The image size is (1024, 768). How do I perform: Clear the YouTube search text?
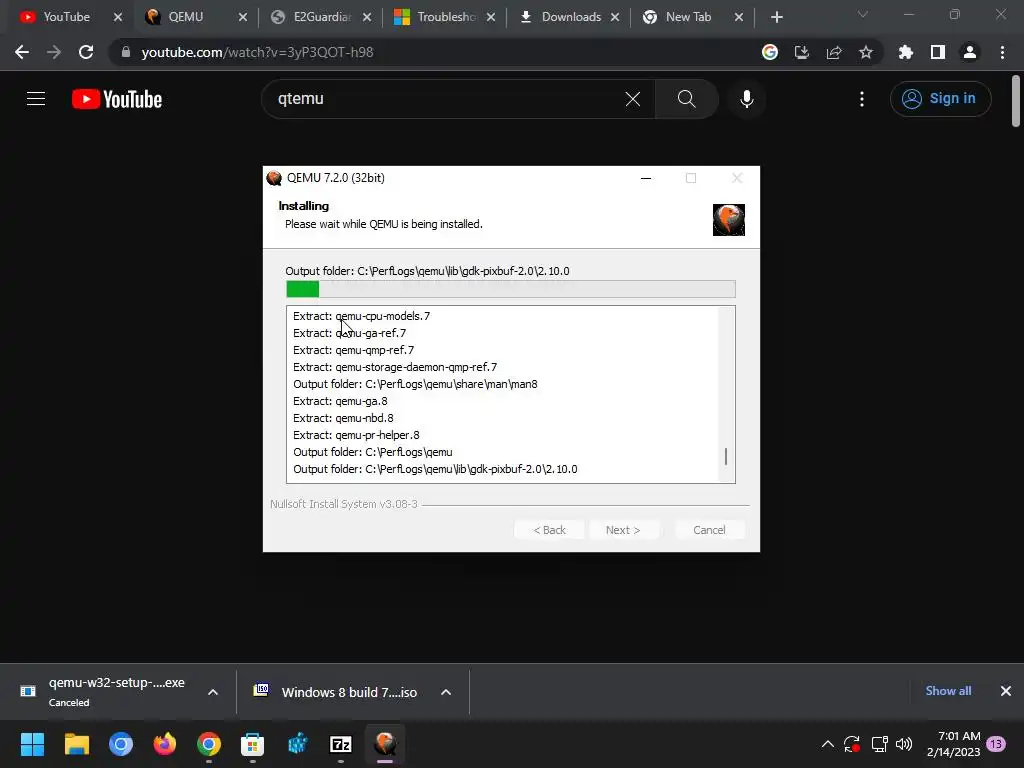tap(633, 99)
